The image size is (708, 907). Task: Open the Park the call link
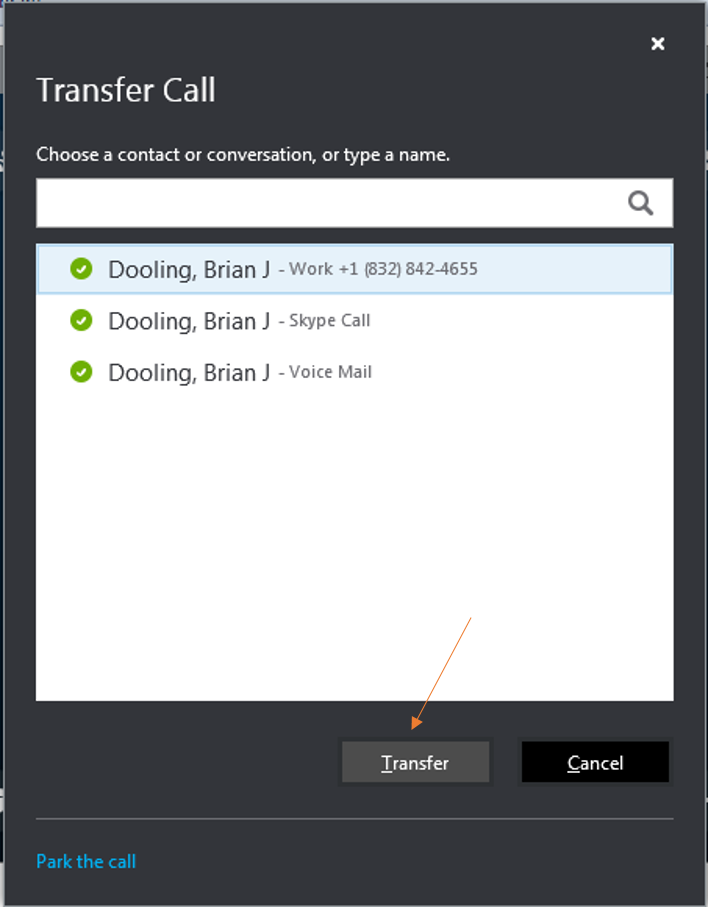[x=86, y=861]
